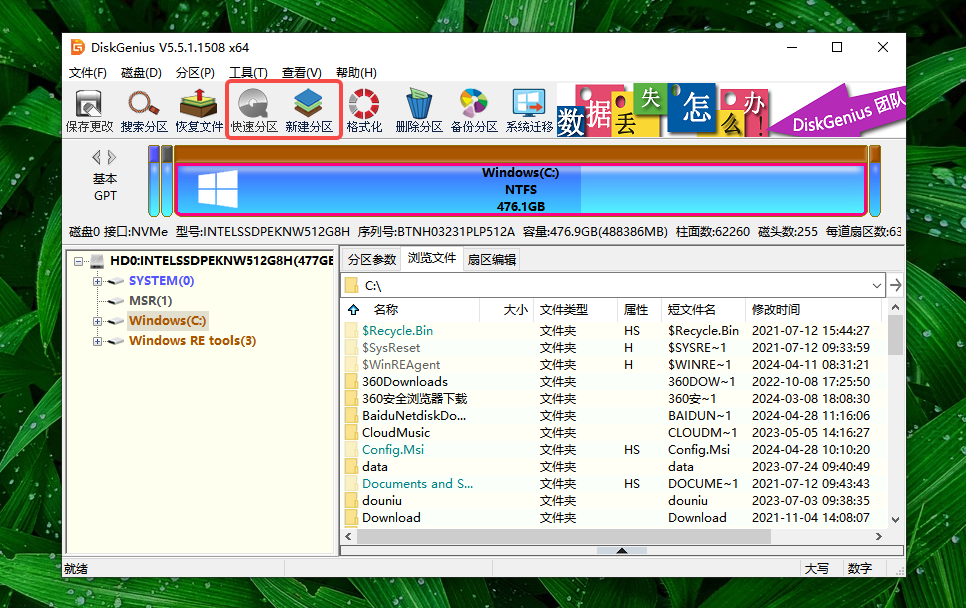Click horizontal scrollbar left arrow

[349, 537]
